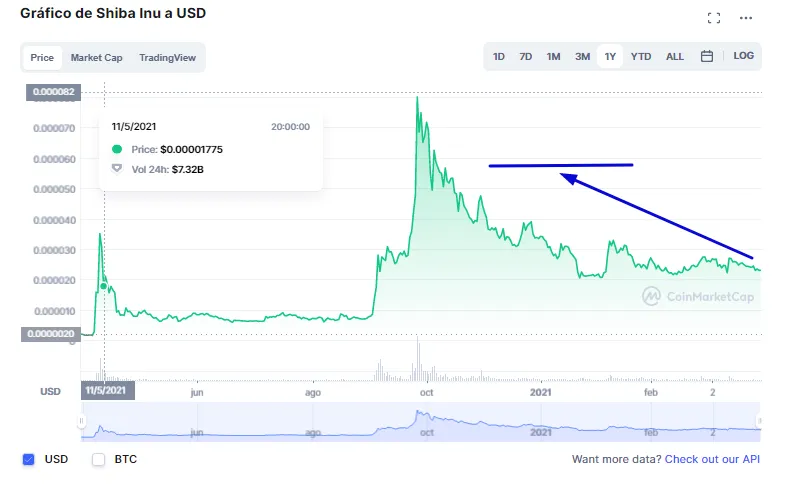Click the green data point on chart
The image size is (786, 485).
point(104,286)
